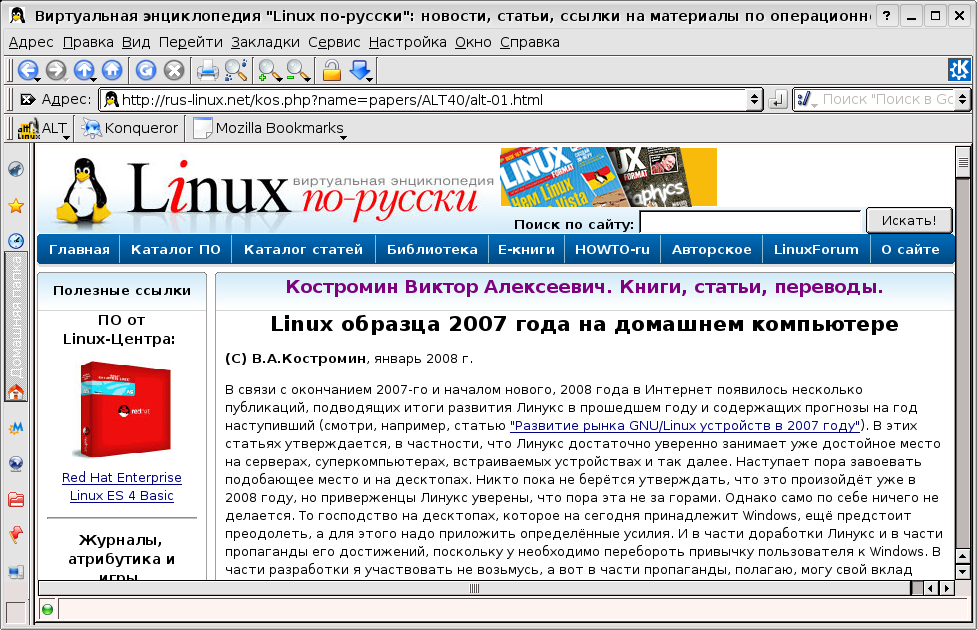The width and height of the screenshot is (977, 630).
Task: Open the О сайте site tab
Action: (910, 249)
